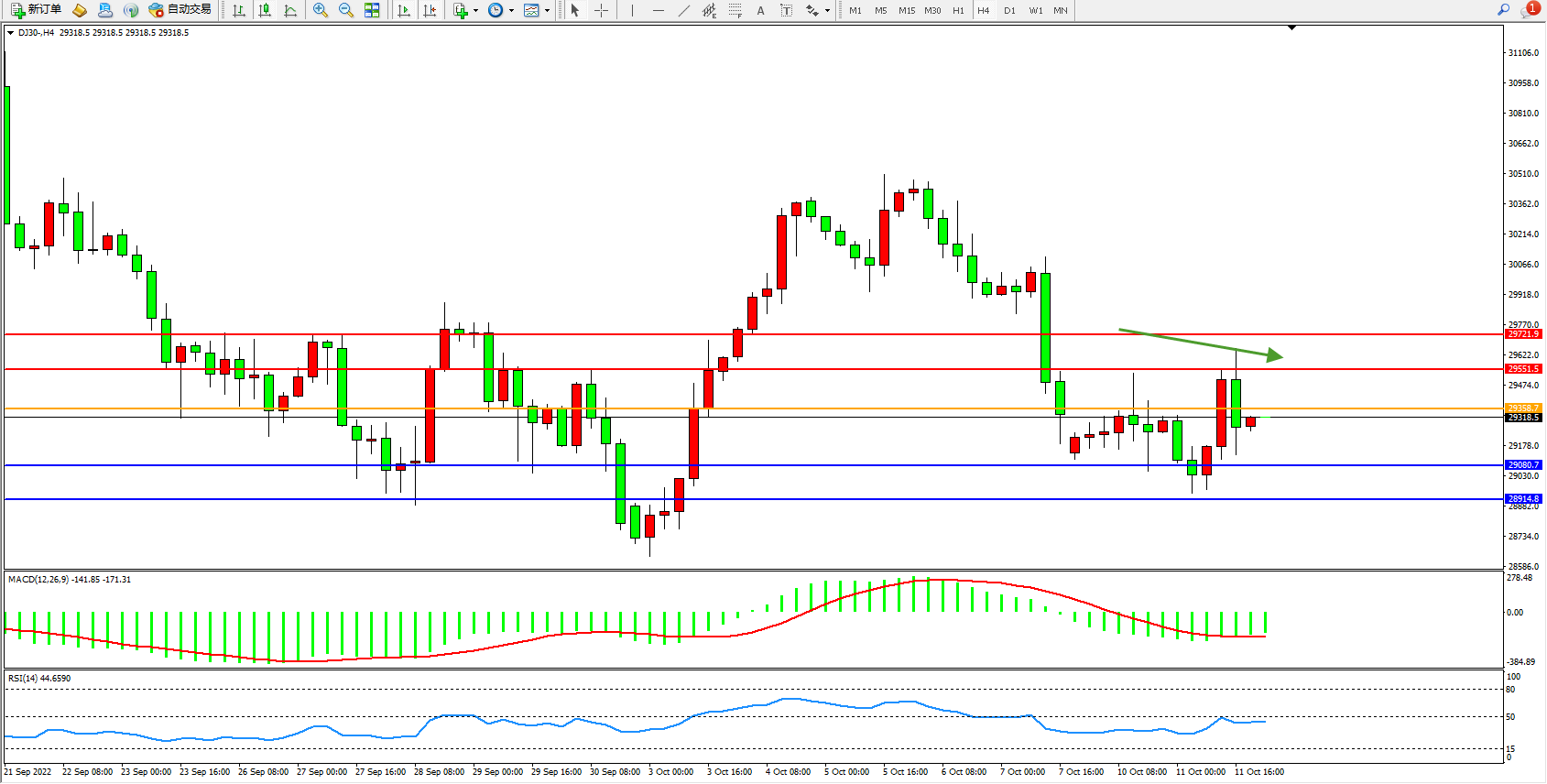Zoom out on the chart

(x=346, y=10)
